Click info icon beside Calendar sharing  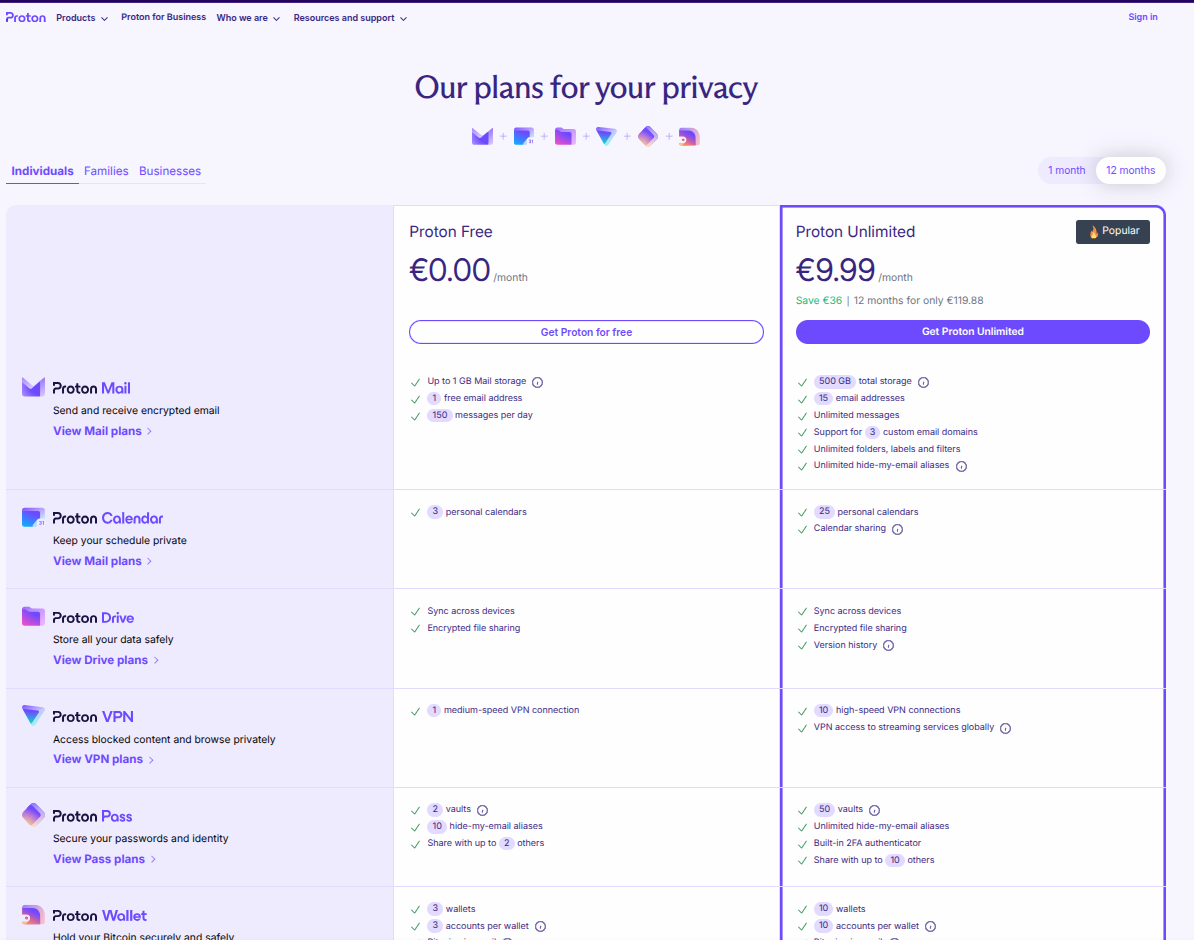pos(897,529)
